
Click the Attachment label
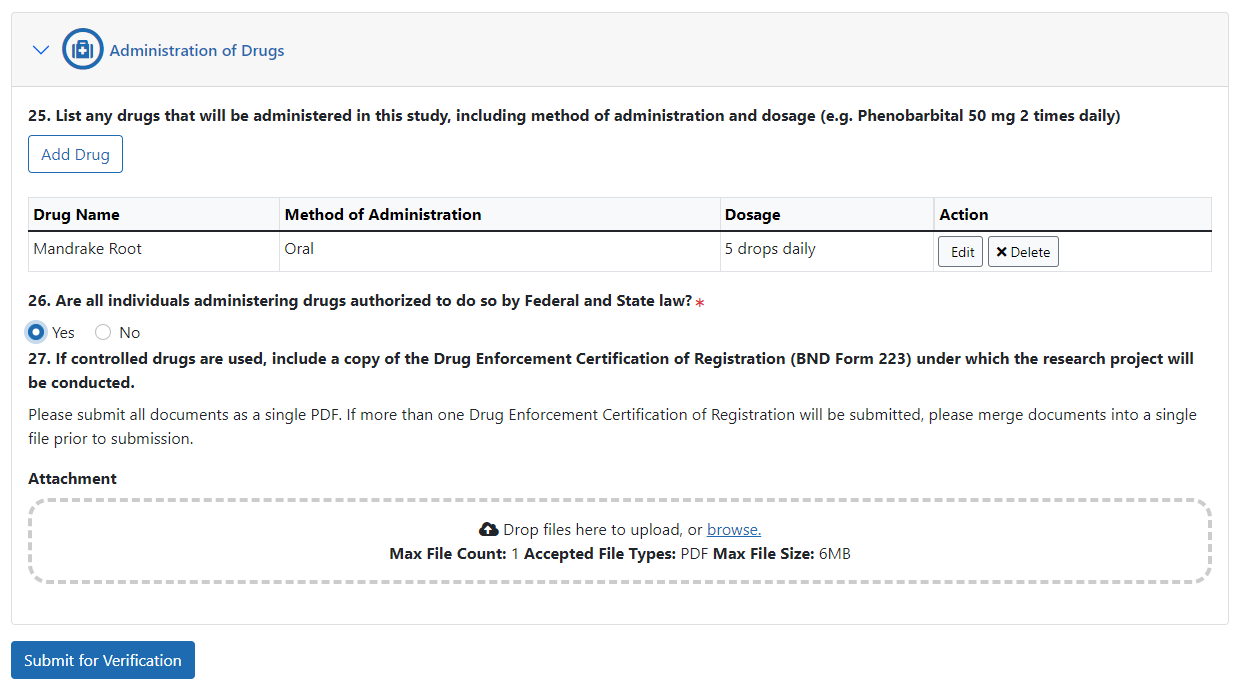(x=72, y=479)
